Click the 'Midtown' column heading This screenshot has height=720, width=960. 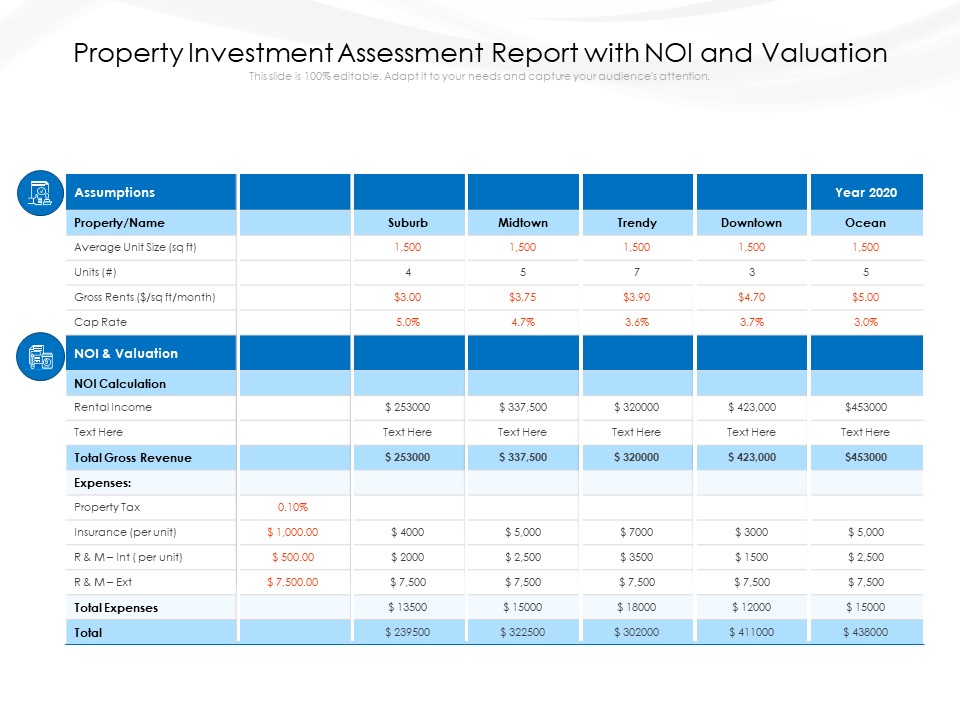tap(523, 223)
